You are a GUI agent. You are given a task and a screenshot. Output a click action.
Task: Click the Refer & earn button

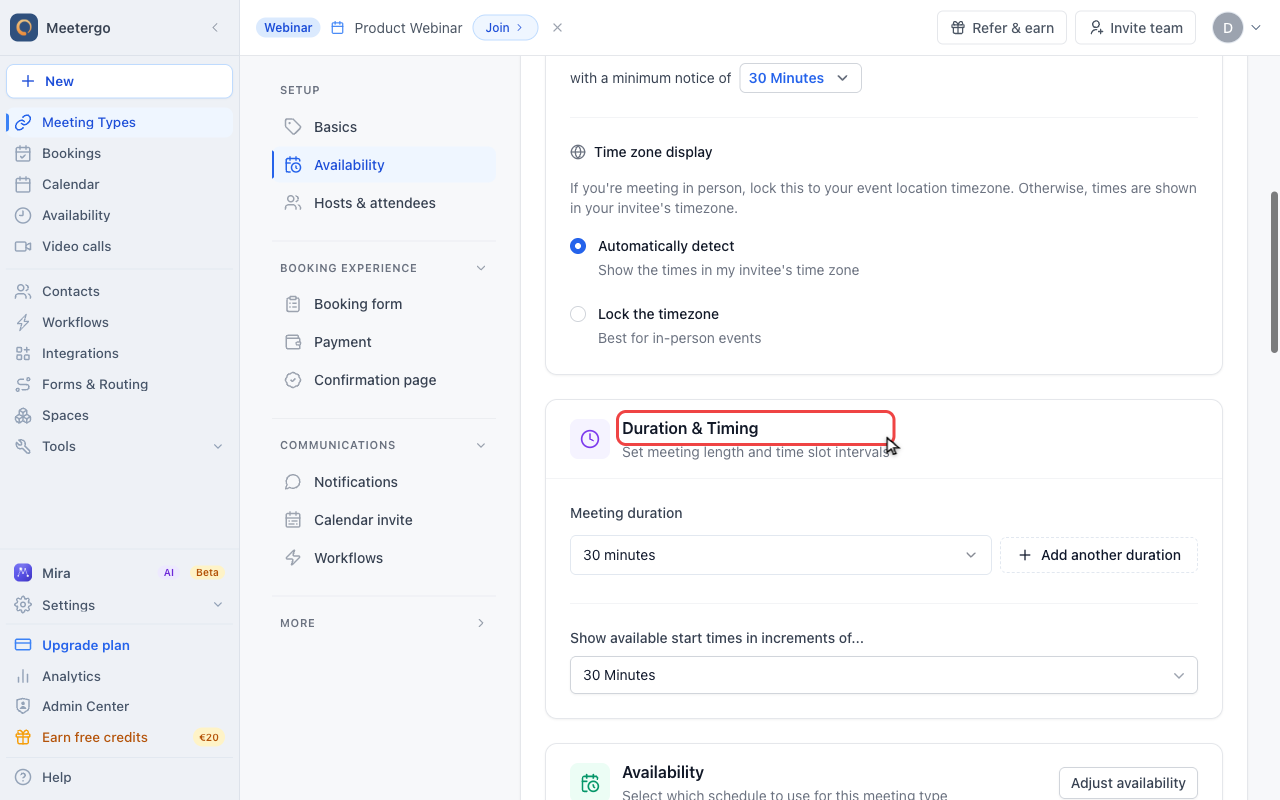1002,28
